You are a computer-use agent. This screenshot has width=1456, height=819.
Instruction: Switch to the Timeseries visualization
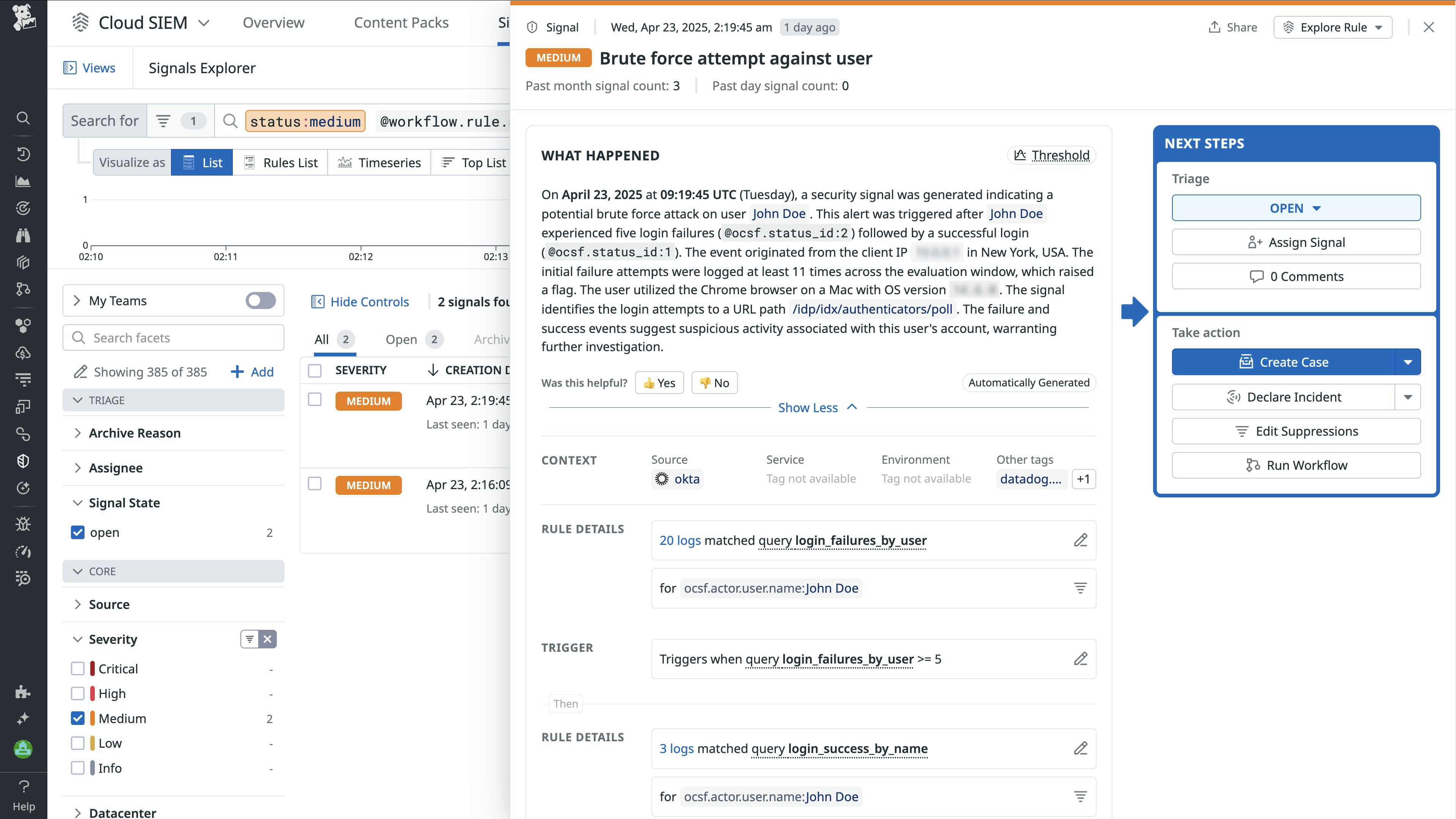[x=379, y=163]
